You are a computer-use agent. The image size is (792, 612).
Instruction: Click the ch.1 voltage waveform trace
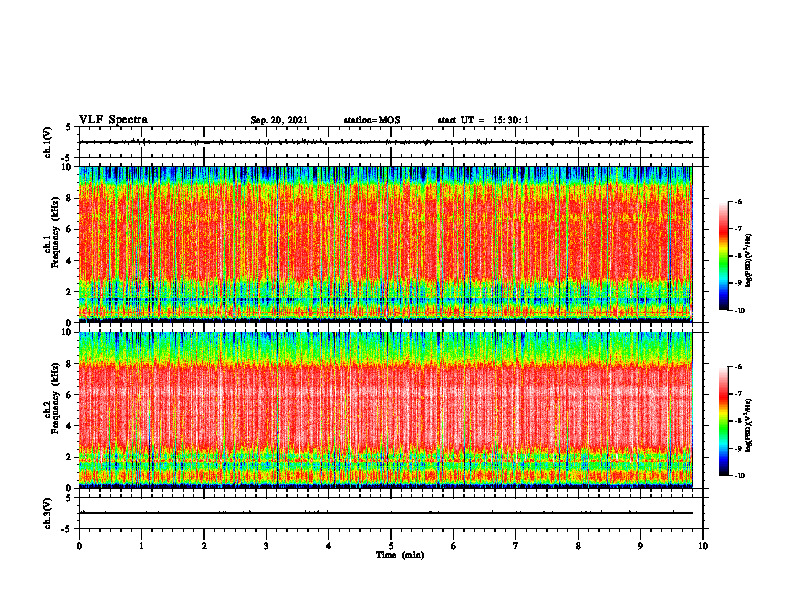(x=386, y=142)
